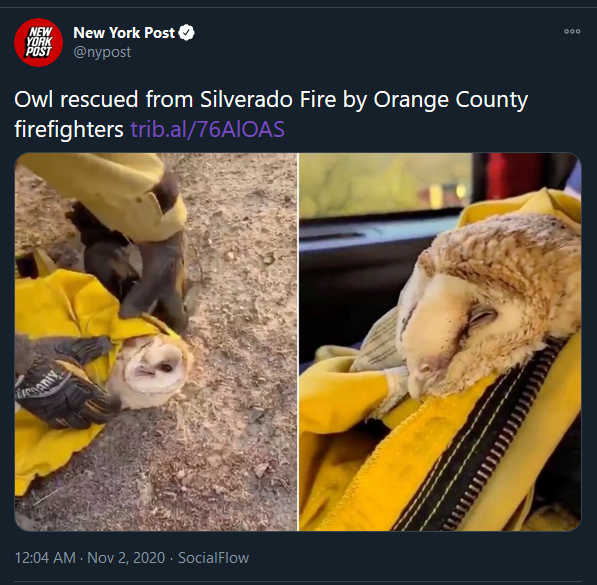
Task: Click the owl's closed eye in right photo
Action: point(482,315)
